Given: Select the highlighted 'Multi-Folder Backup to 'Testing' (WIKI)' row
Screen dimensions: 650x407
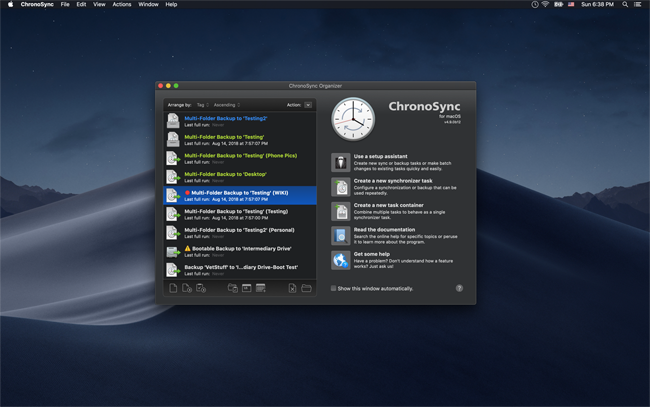Looking at the screenshot, I should pos(240,195).
